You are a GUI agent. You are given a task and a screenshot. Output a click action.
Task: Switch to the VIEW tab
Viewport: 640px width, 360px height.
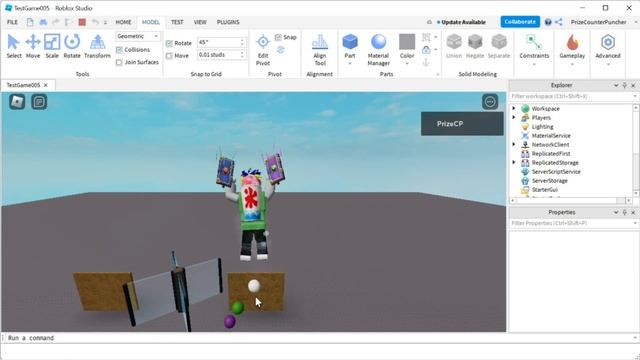click(x=200, y=22)
